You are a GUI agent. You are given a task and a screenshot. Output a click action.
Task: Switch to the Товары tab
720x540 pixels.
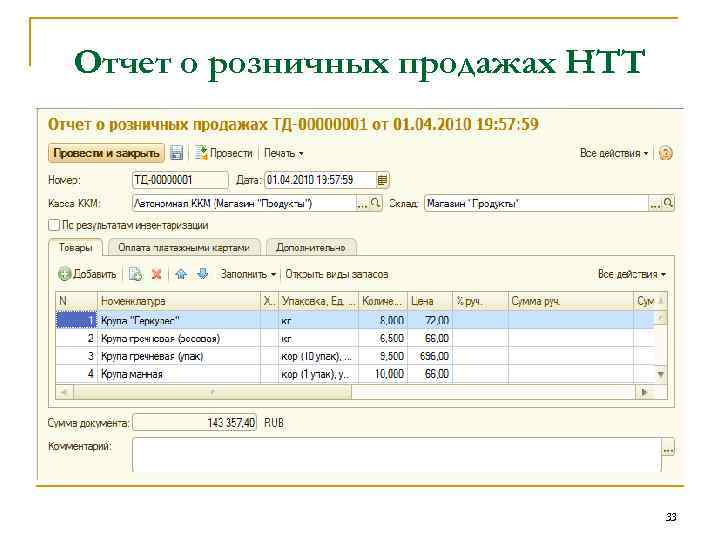76,248
